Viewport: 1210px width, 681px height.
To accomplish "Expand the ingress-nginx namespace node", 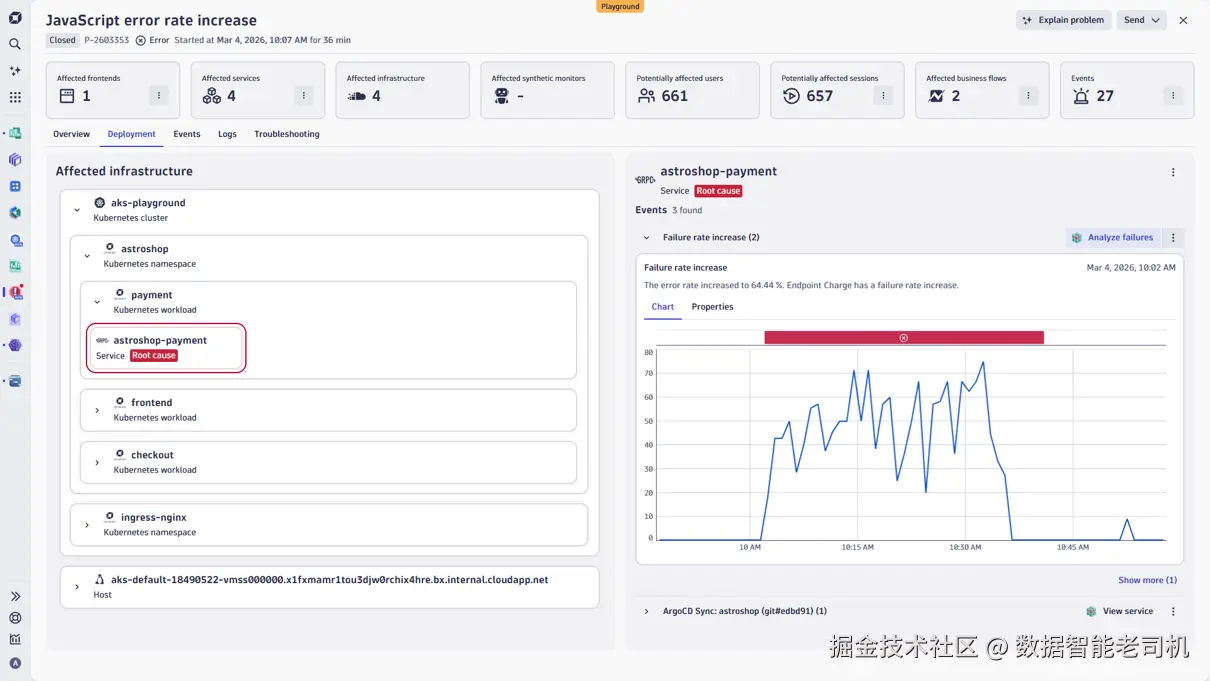I will 87,525.
